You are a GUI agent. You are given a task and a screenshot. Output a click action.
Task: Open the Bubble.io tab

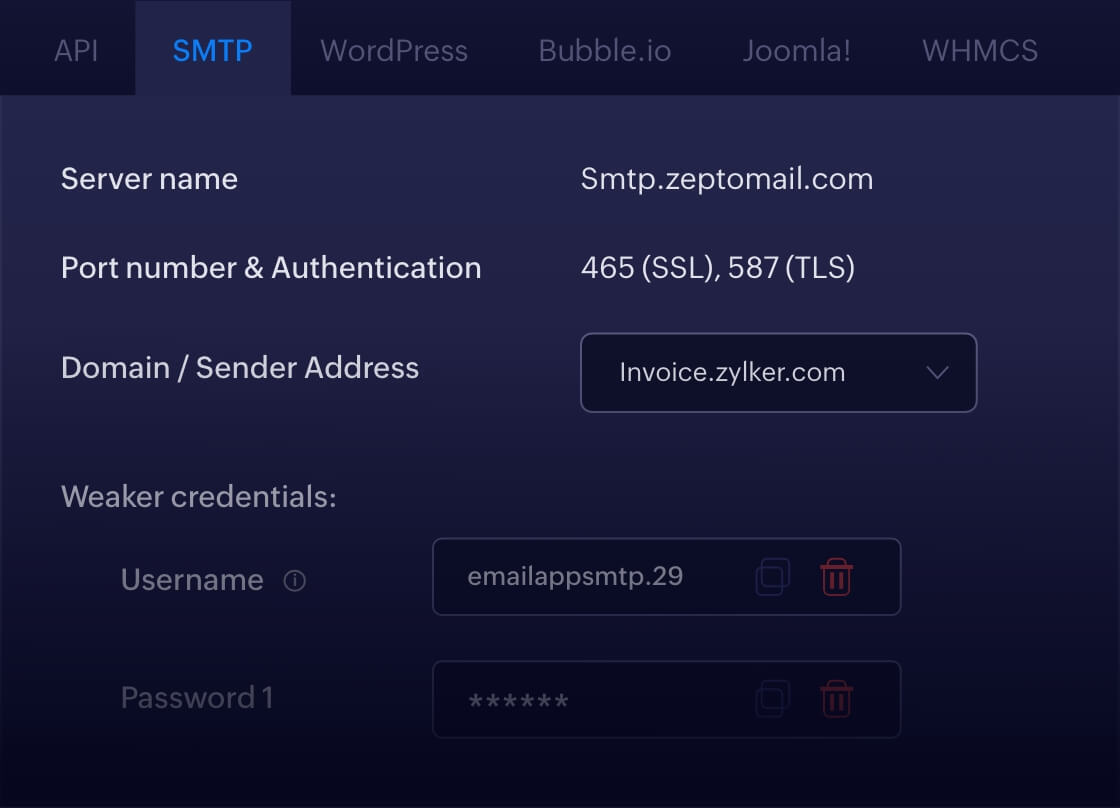tap(604, 51)
